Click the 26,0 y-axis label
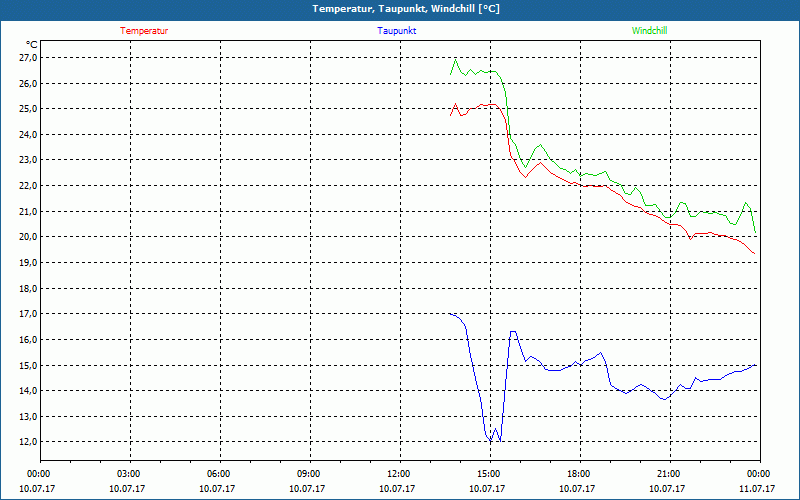This screenshot has height=500, width=800. point(28,83)
